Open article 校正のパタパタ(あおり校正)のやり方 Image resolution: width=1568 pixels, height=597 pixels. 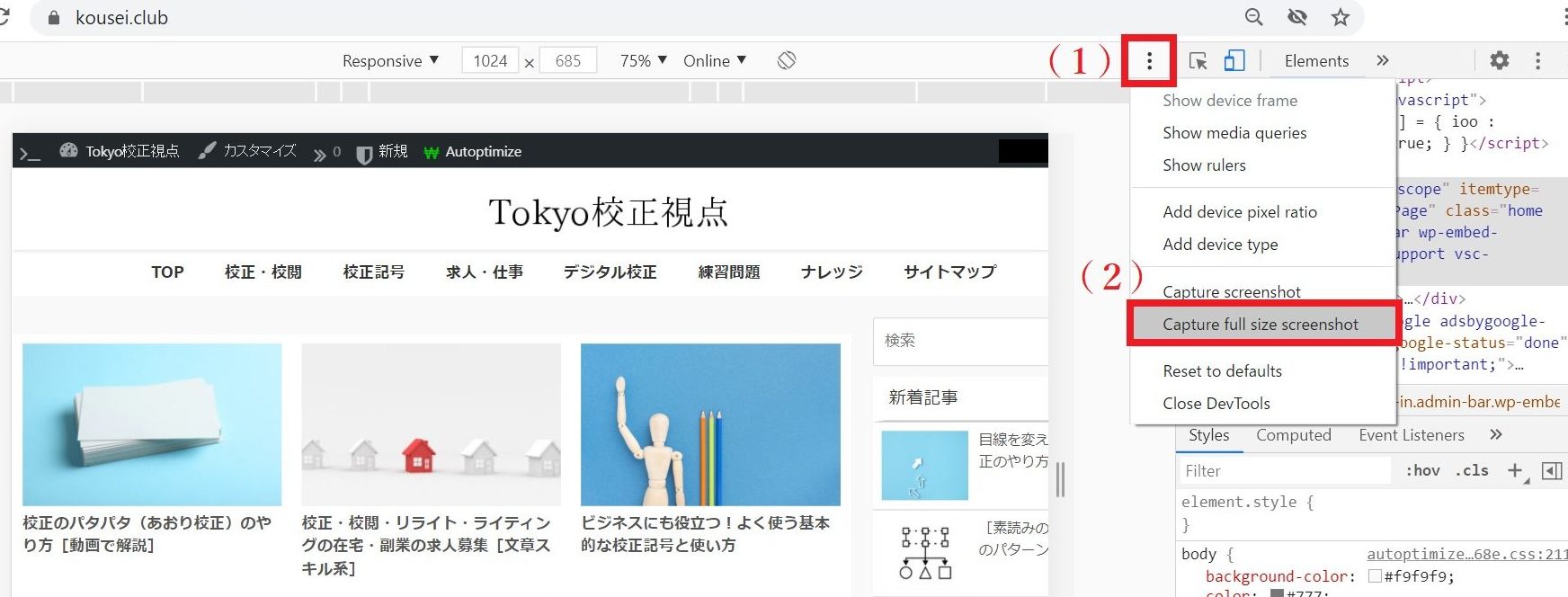coord(147,533)
